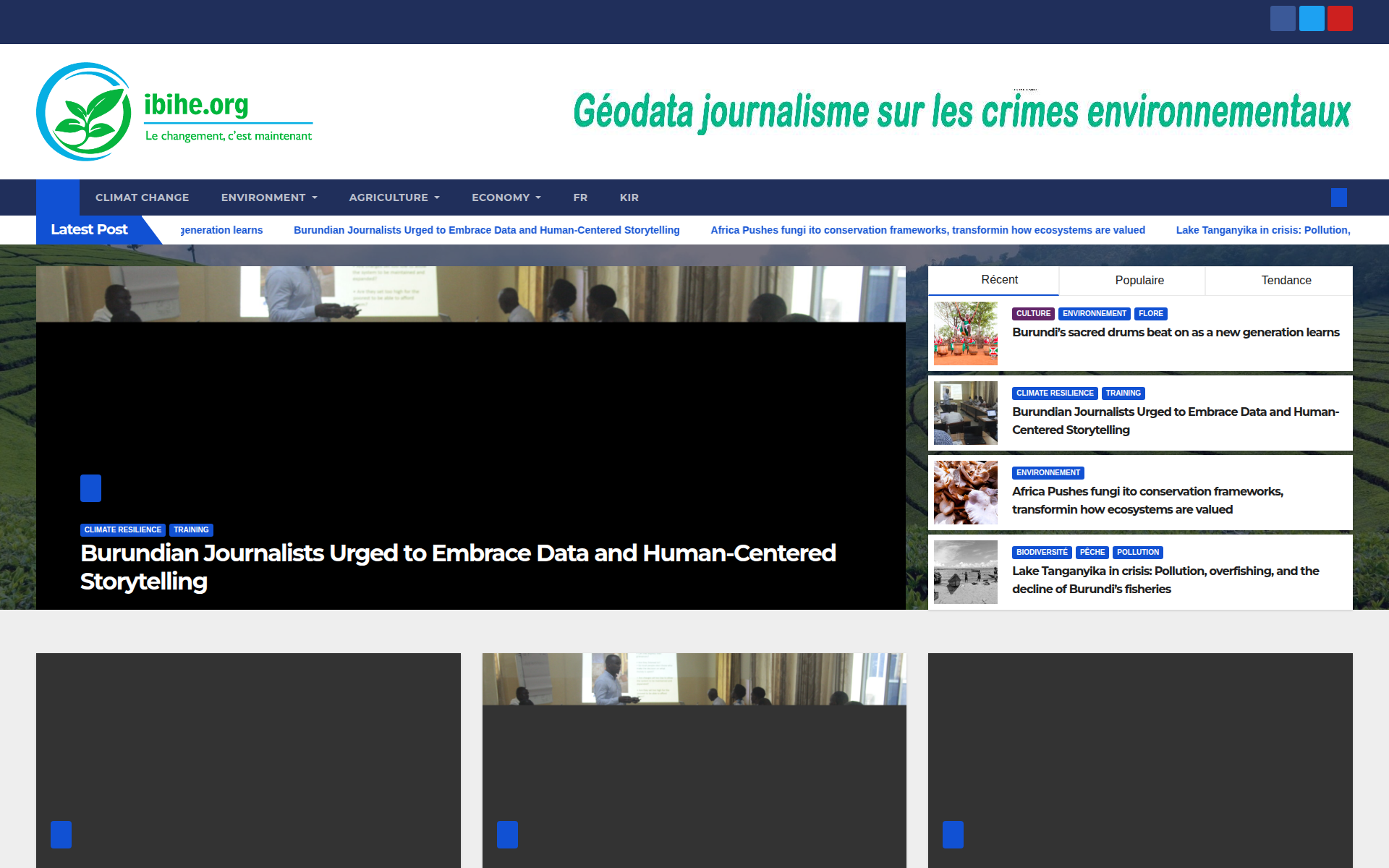The image size is (1389, 868).
Task: Open the blue Facebook social icon
Action: pos(1283,18)
